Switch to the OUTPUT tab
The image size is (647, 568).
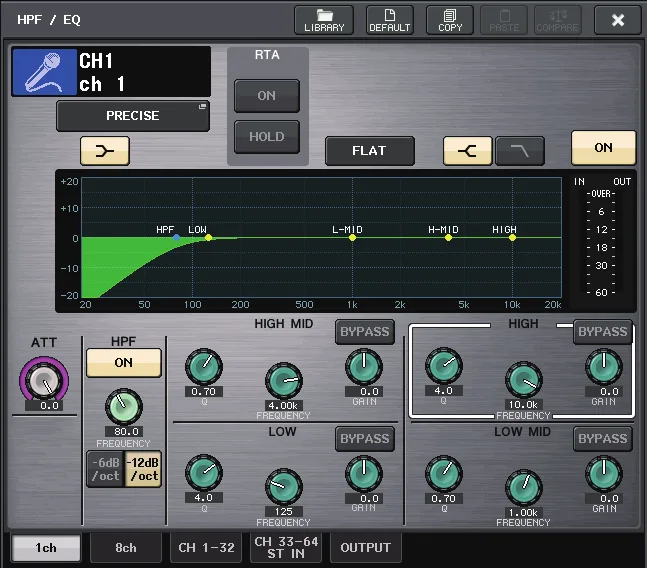(x=366, y=548)
